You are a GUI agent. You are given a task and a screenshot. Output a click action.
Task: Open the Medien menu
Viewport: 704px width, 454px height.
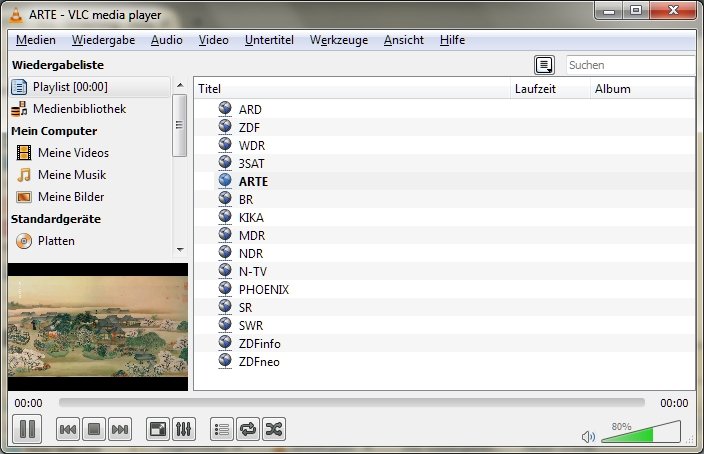point(36,40)
